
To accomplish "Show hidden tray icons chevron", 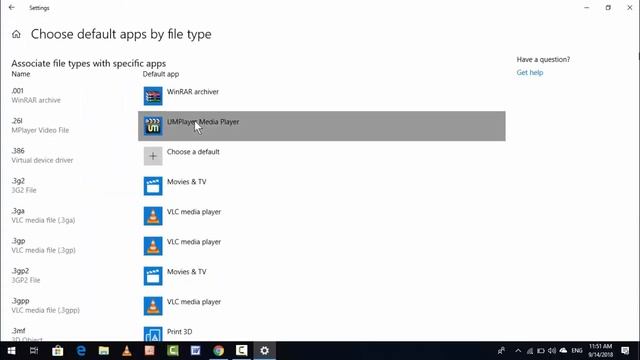I will click(518, 351).
